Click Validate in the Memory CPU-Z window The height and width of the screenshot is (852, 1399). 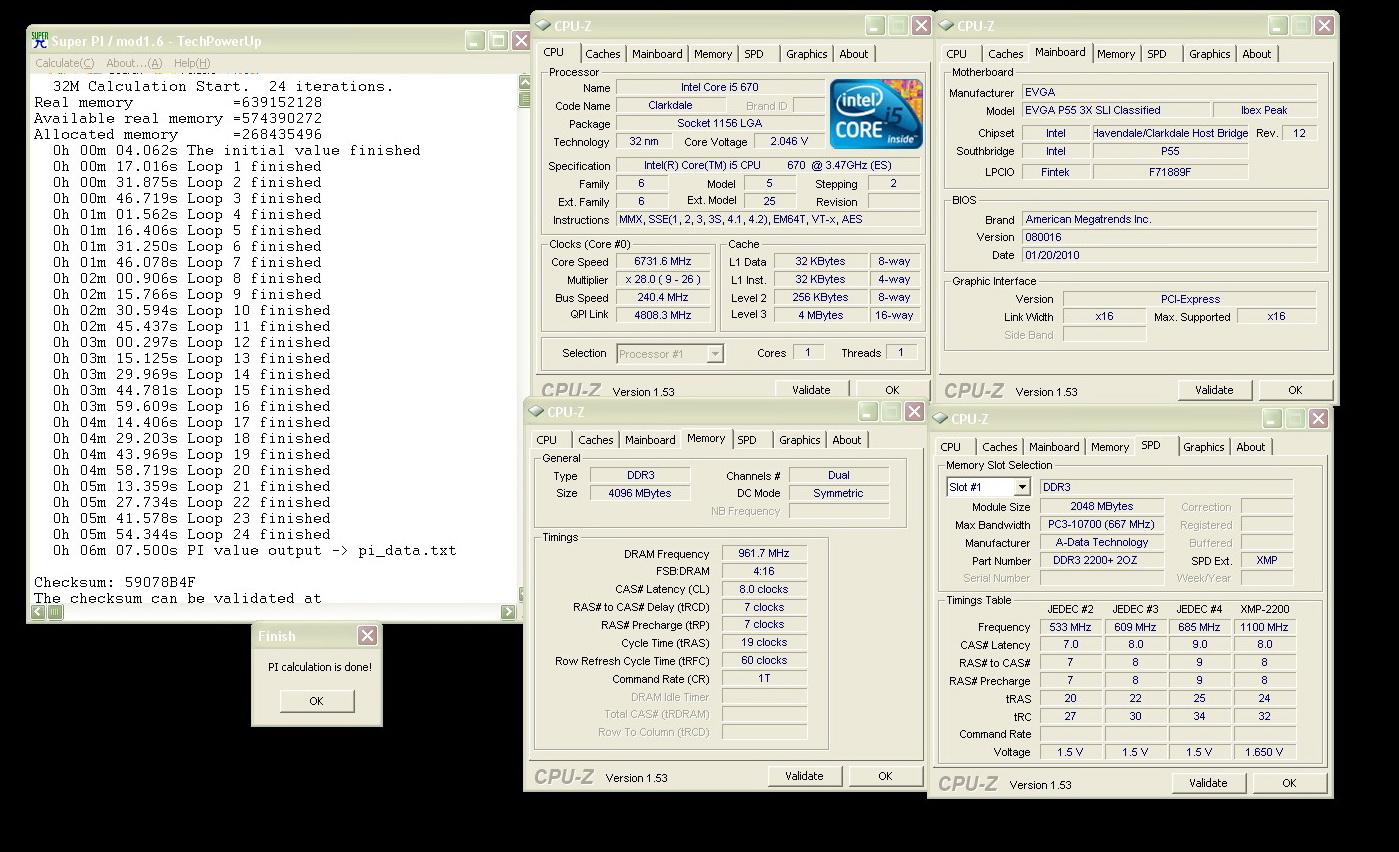click(804, 776)
